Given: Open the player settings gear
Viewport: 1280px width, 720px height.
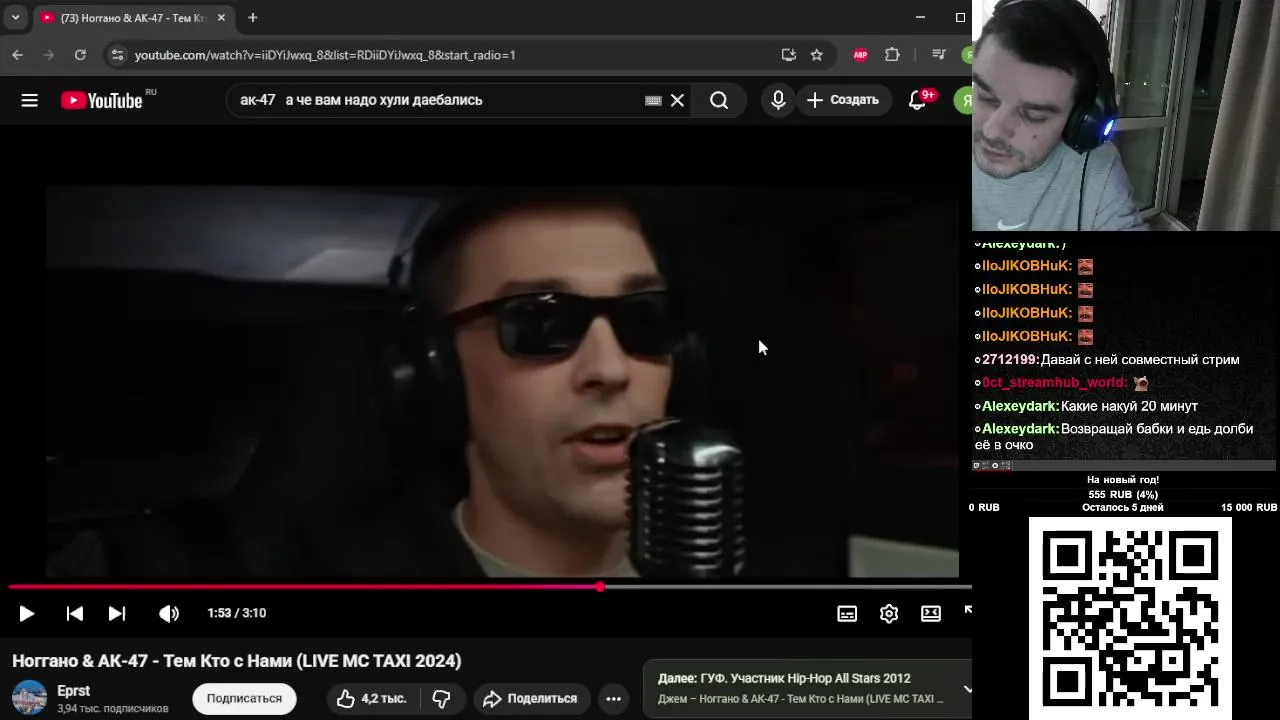Looking at the screenshot, I should 889,613.
